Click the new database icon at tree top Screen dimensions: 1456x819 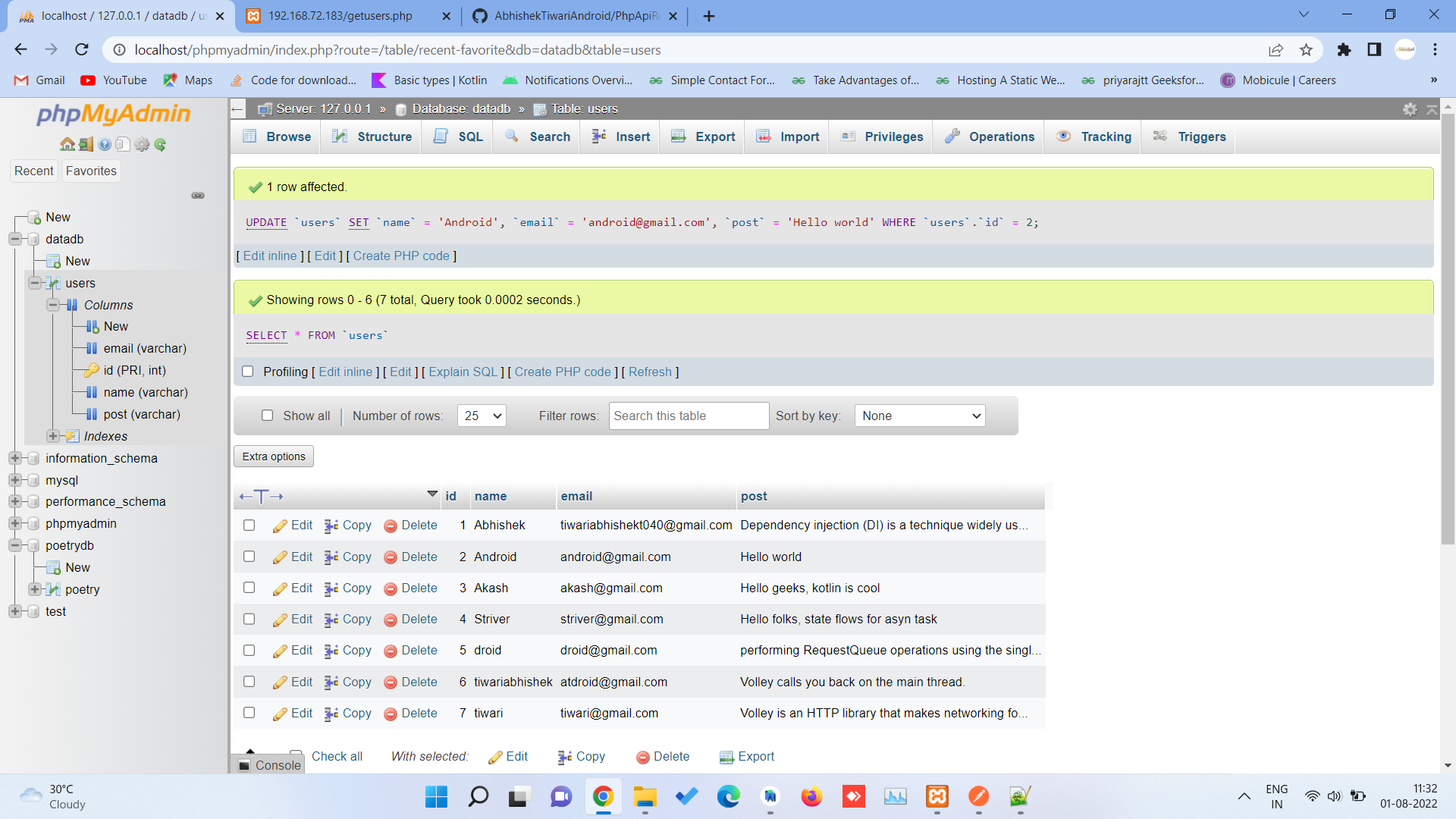34,218
